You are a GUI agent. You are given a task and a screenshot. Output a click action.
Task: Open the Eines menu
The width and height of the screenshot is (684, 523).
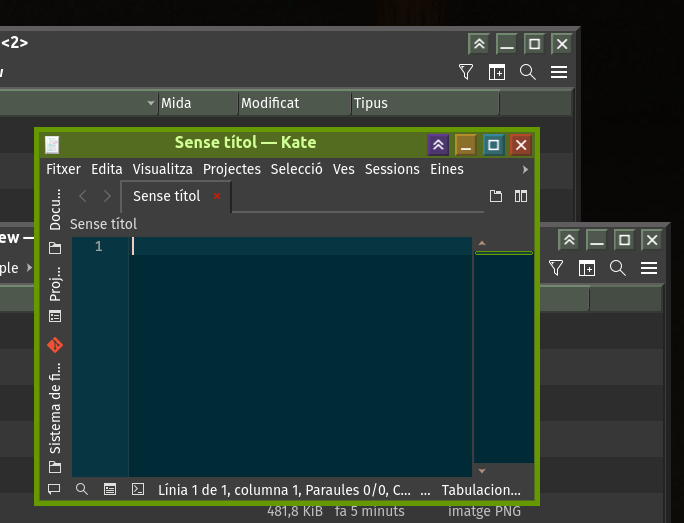click(x=446, y=169)
